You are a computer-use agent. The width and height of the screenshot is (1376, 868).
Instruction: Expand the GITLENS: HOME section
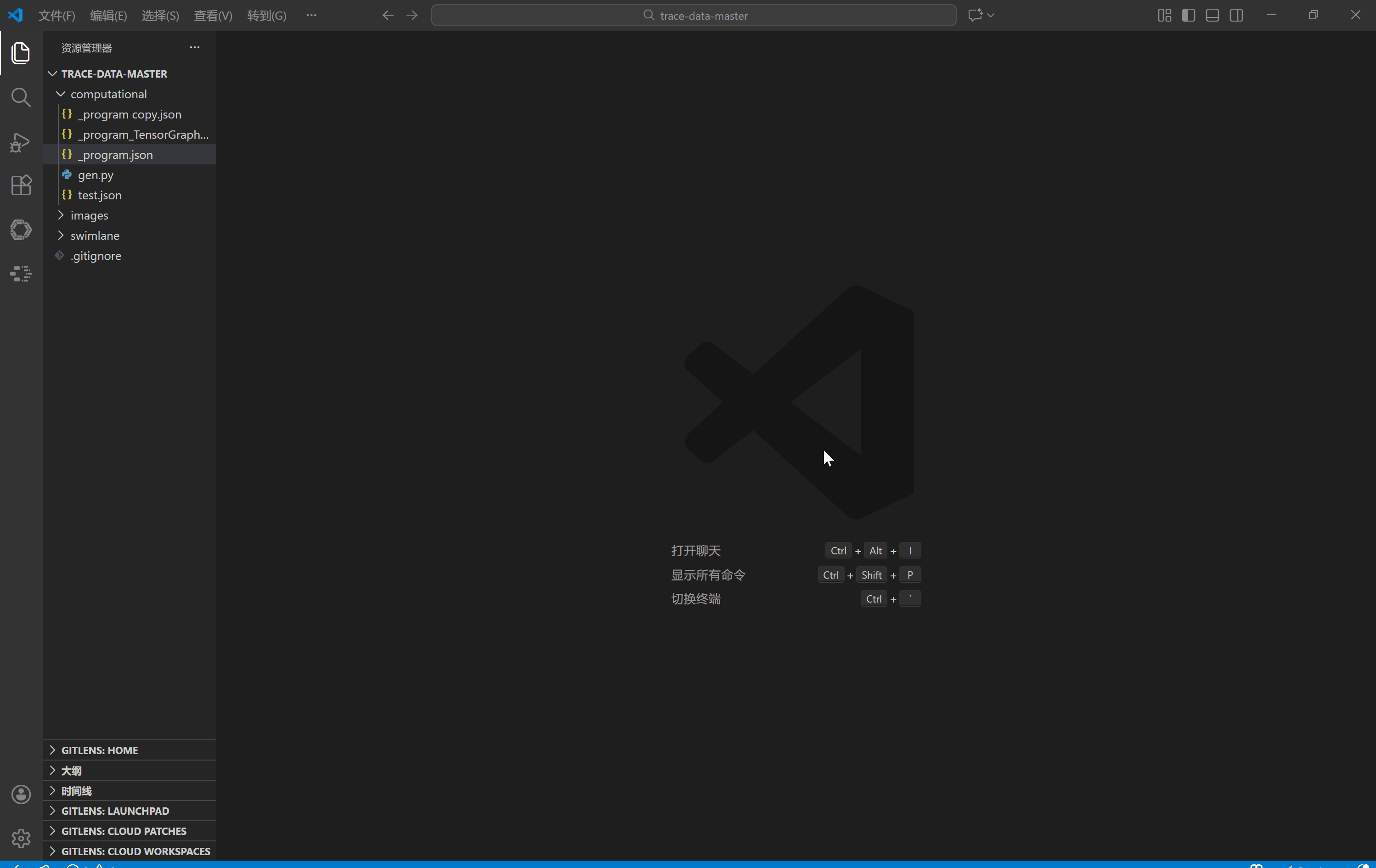point(99,750)
